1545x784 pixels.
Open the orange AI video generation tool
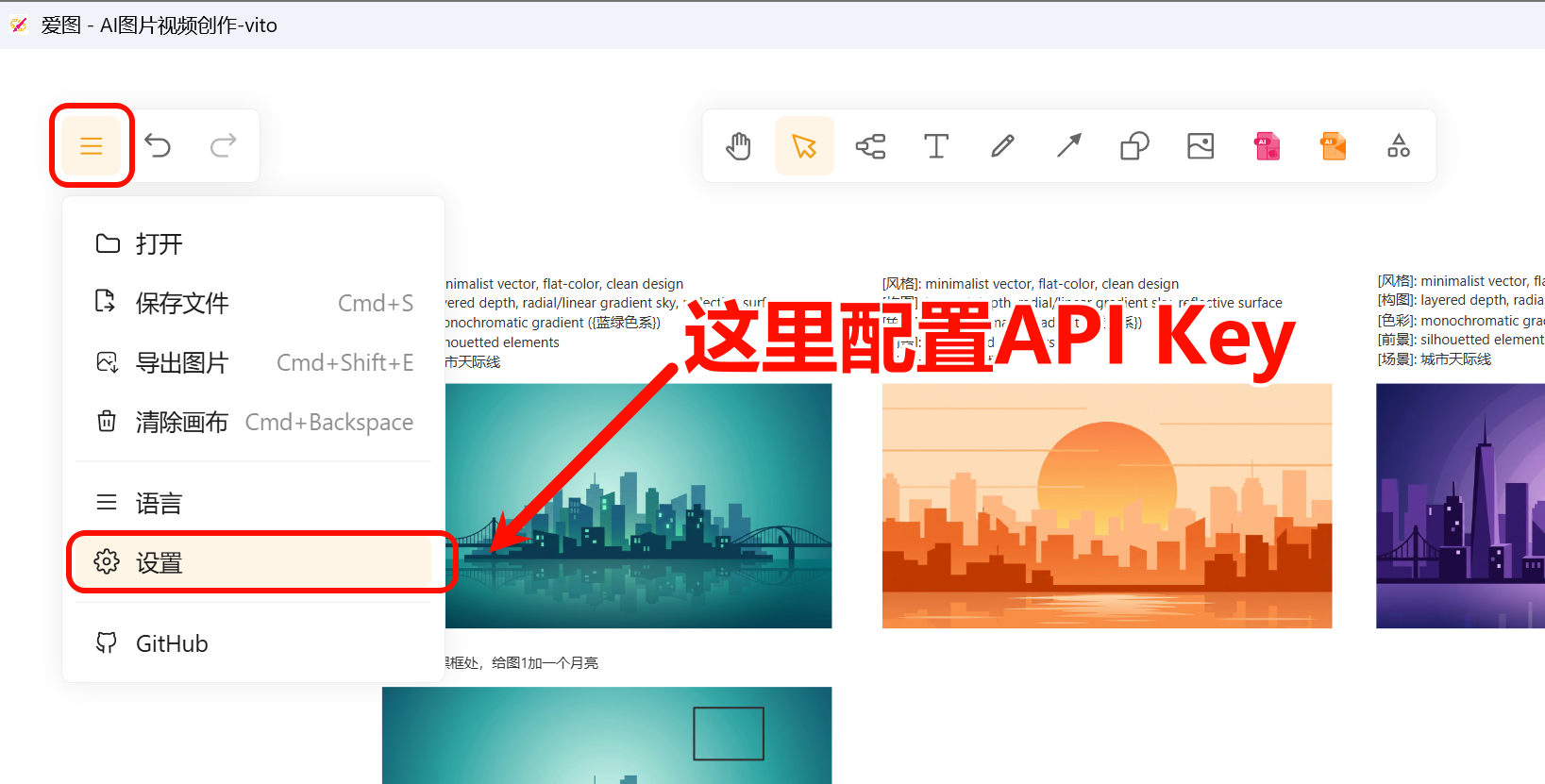[x=1333, y=146]
